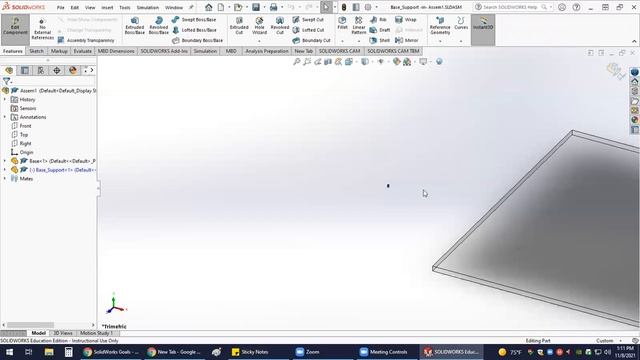This screenshot has width=640, height=360.
Task: Collapse the CommandManager ribbon chevron
Action: pos(634,41)
